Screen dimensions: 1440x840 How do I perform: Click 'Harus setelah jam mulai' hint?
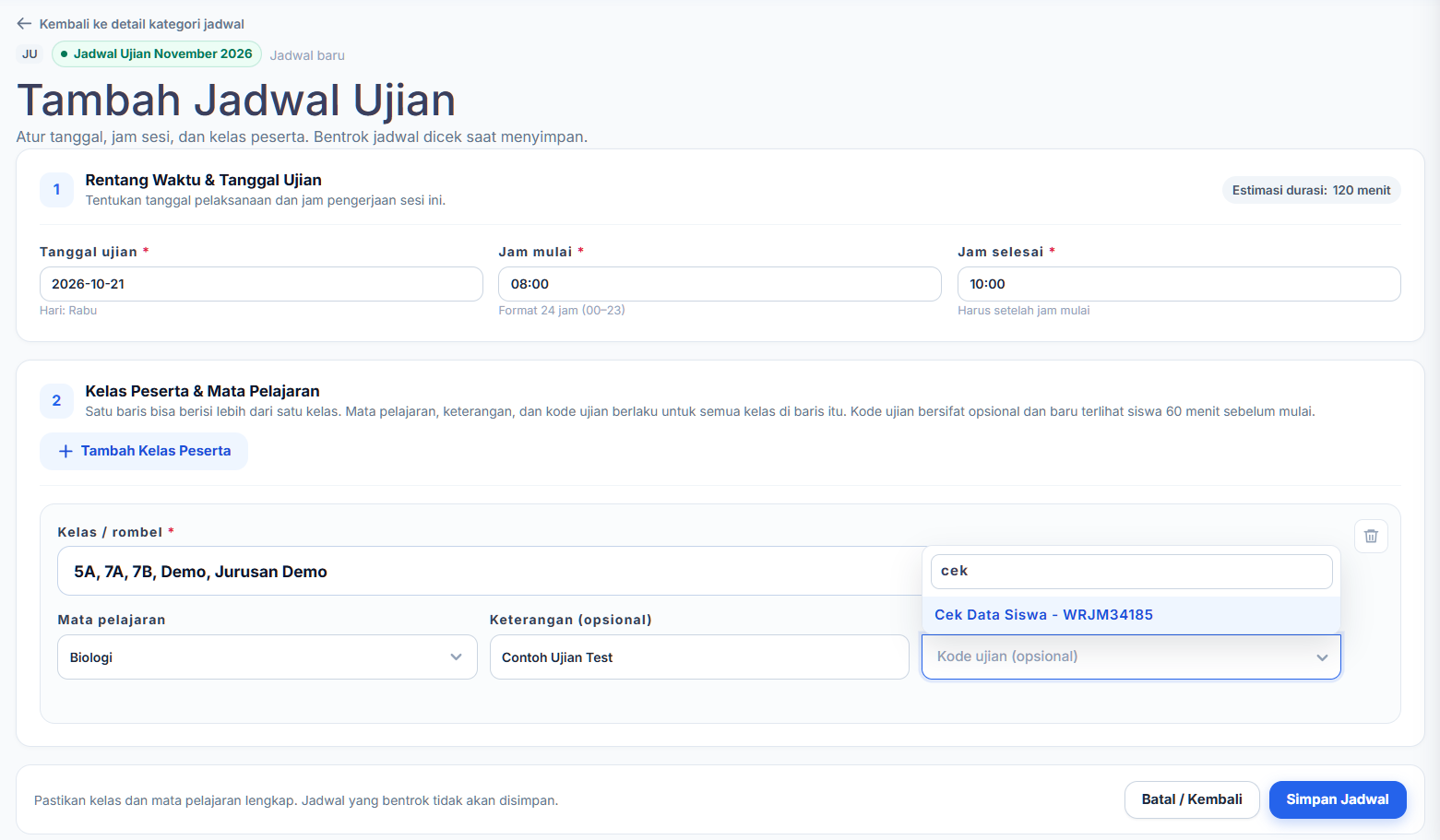pos(1024,311)
